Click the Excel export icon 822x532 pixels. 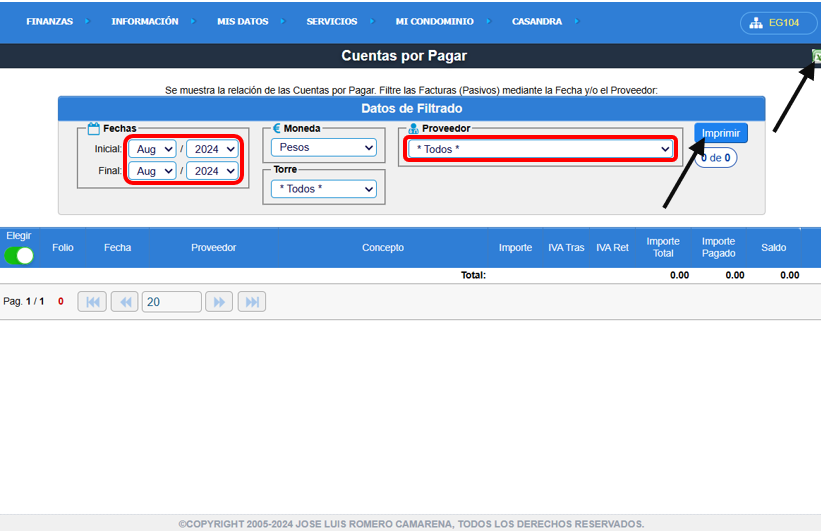[x=816, y=58]
